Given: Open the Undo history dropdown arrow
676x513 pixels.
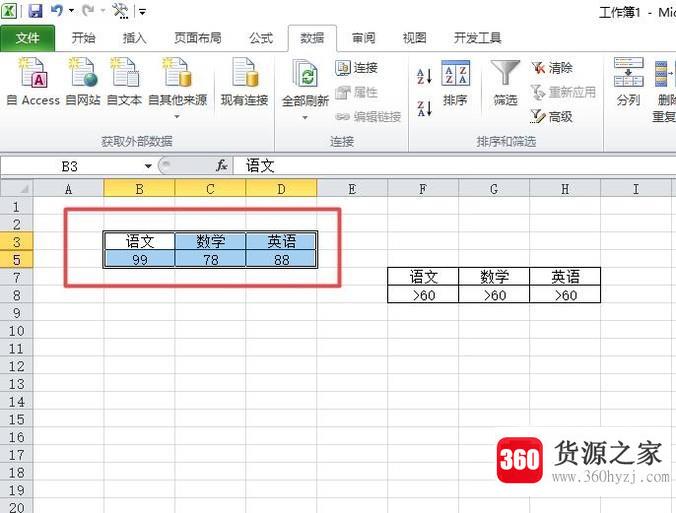Looking at the screenshot, I should pos(71,11).
